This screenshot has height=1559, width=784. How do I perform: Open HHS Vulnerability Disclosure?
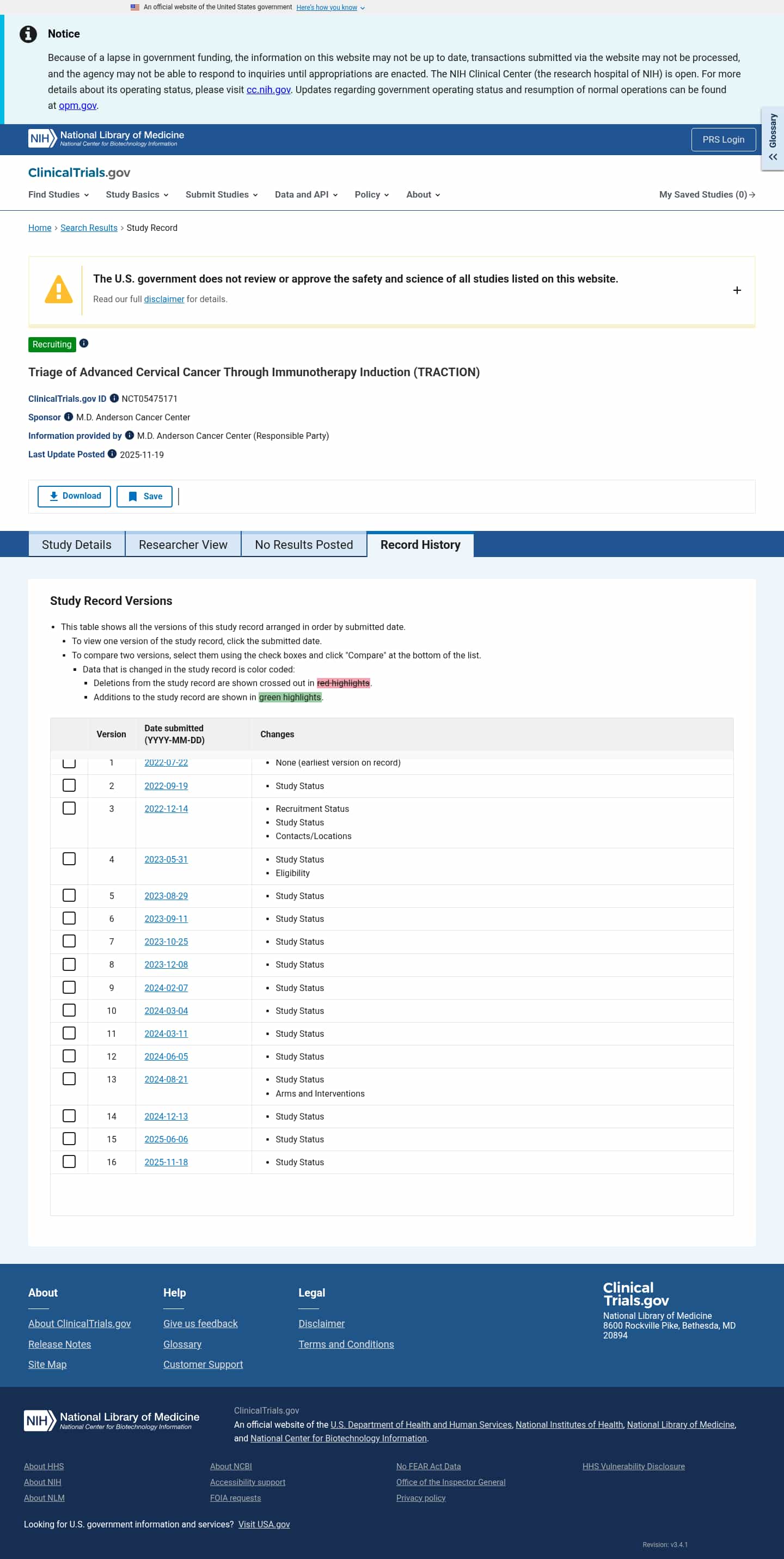[x=634, y=1466]
